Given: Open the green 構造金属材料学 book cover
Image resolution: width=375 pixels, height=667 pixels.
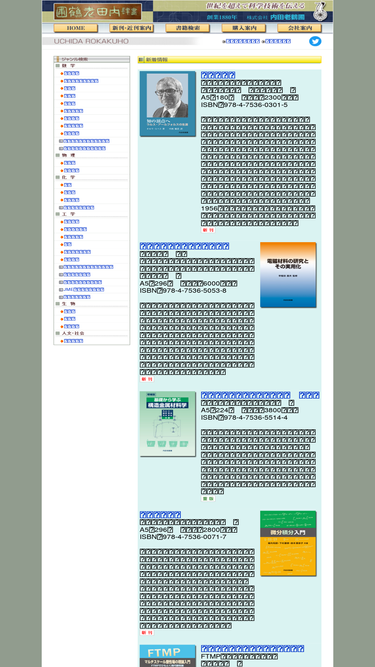Looking at the screenshot, I should tap(168, 424).
